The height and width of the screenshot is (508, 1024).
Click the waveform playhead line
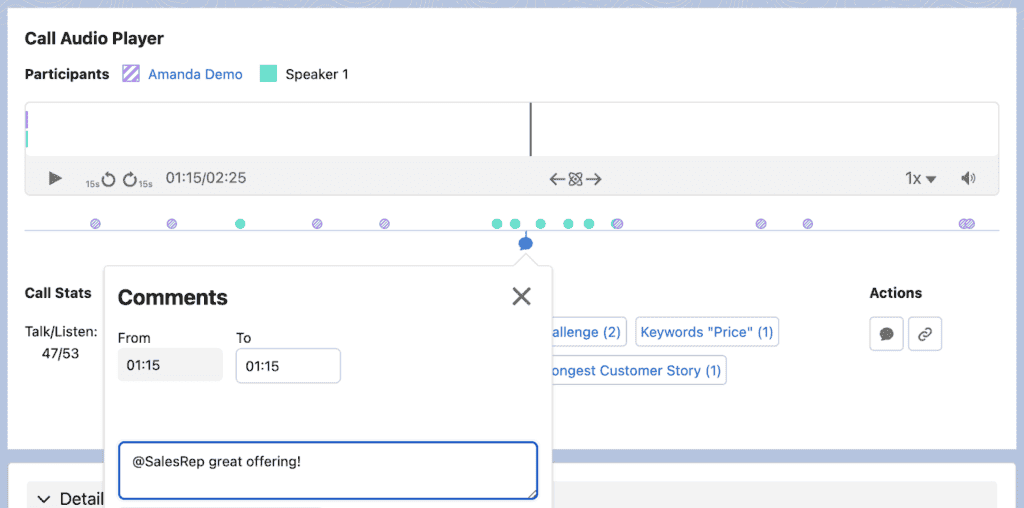[530, 129]
